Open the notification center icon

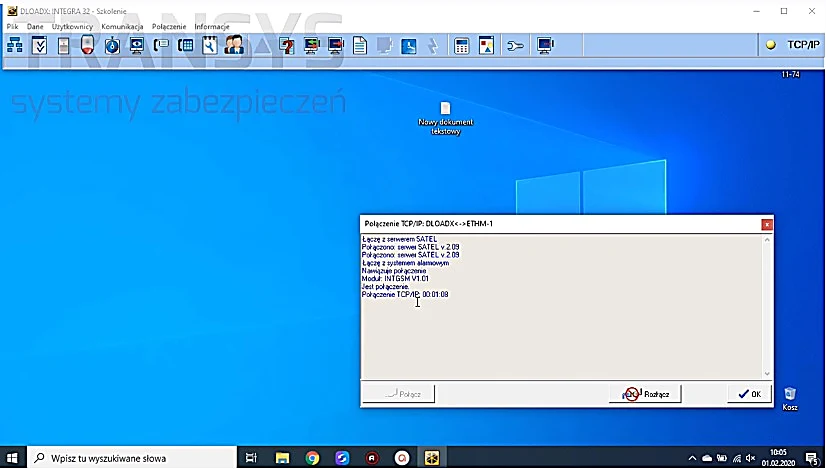coord(813,458)
